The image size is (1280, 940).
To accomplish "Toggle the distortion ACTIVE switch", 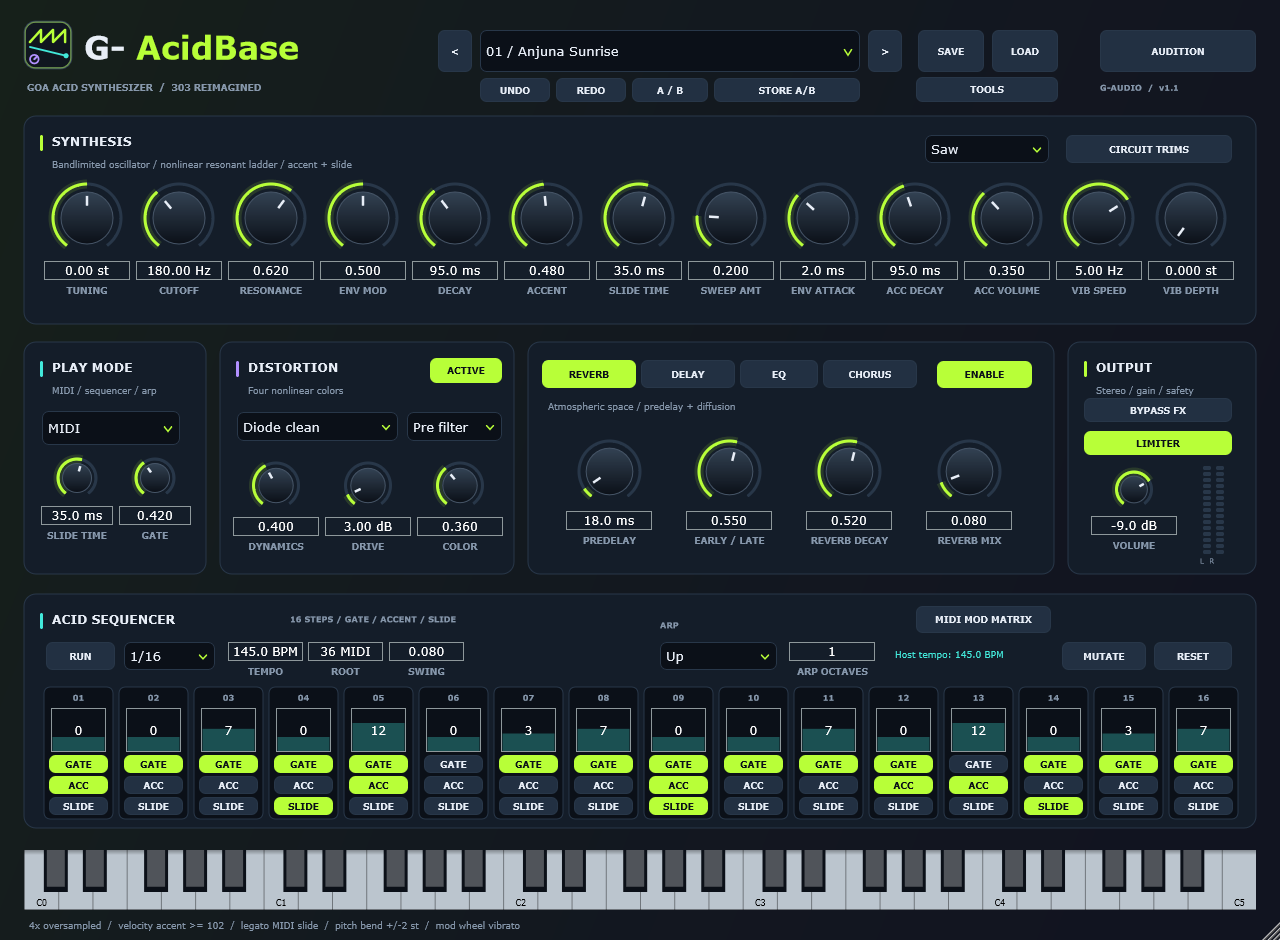I will pyautogui.click(x=466, y=371).
